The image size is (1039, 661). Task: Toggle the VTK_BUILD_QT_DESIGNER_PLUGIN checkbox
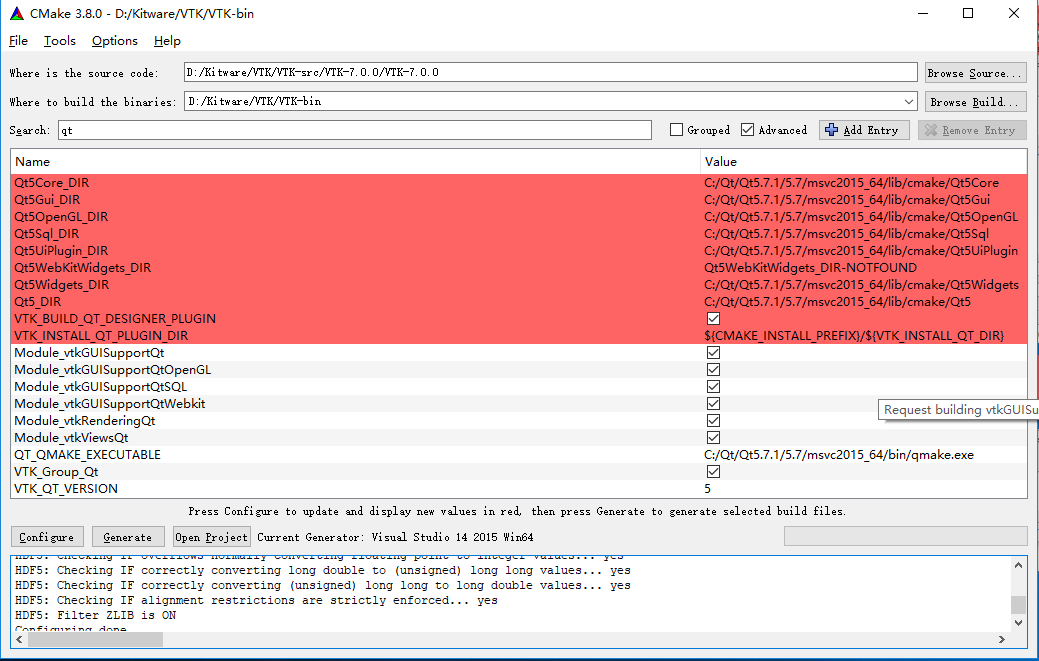tap(714, 319)
